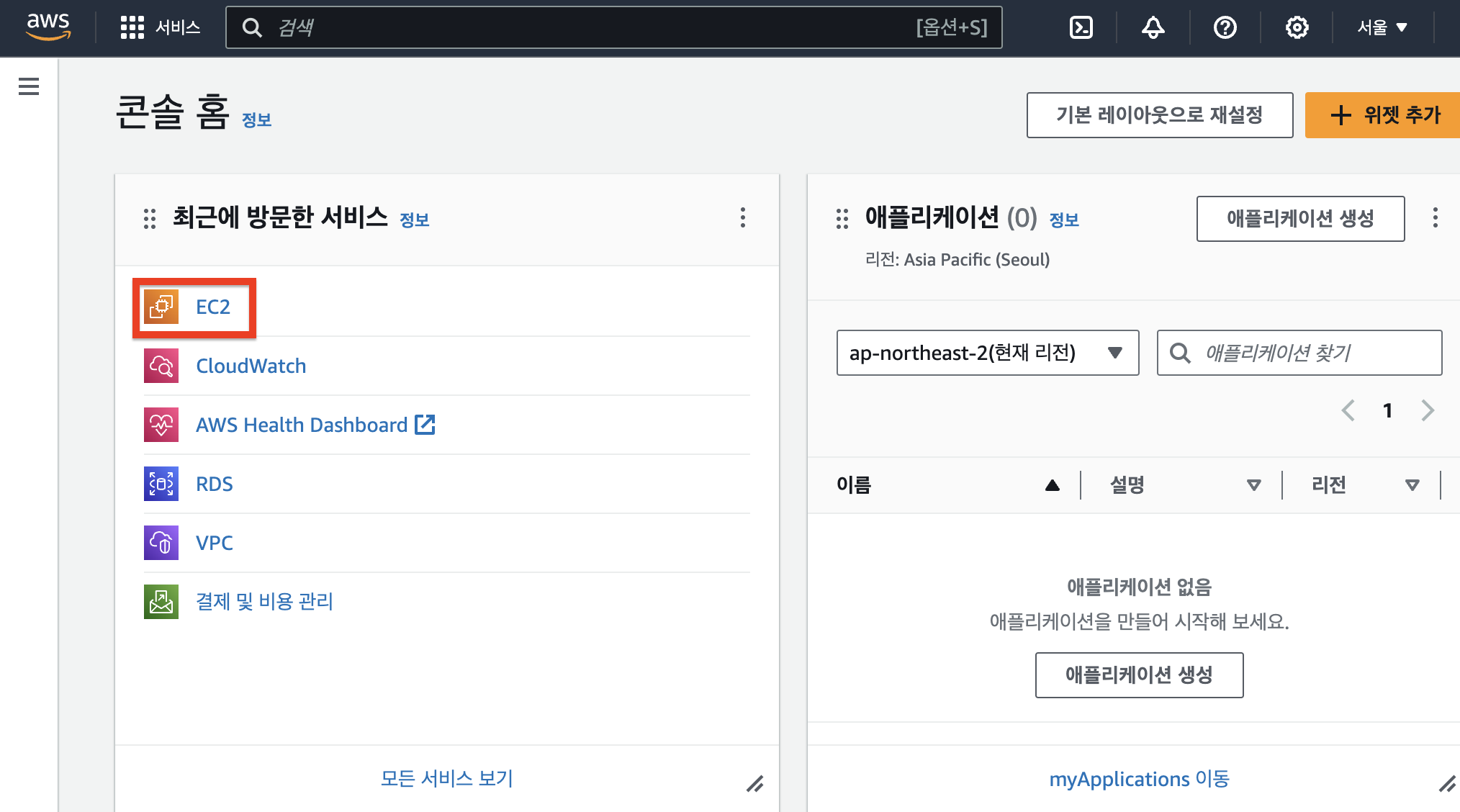Screen dimensions: 1460x812
Task: Open 정보 link for 최근에 방문한 서비스
Action: pos(415,220)
